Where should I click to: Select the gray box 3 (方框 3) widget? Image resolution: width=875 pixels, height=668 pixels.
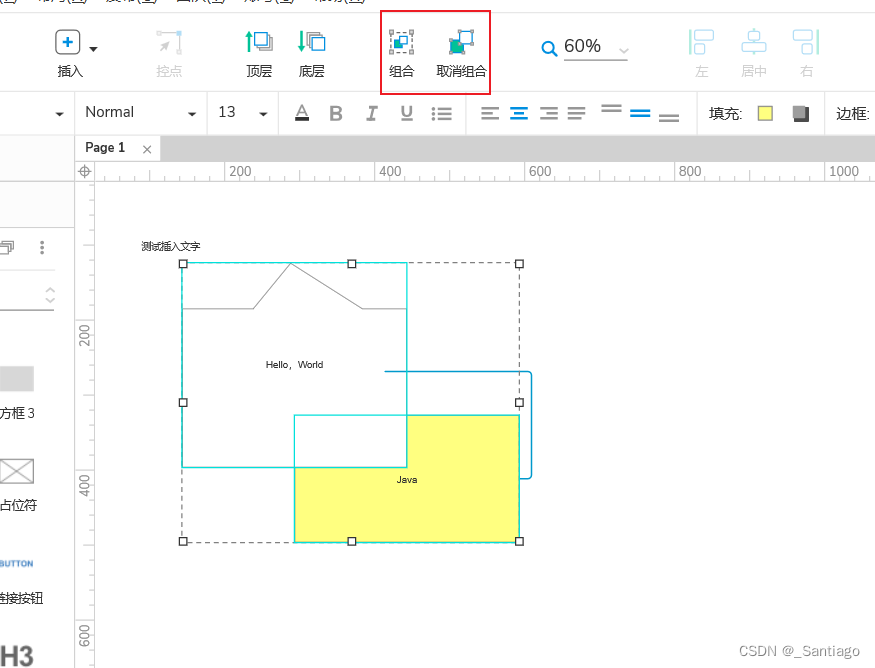17,379
